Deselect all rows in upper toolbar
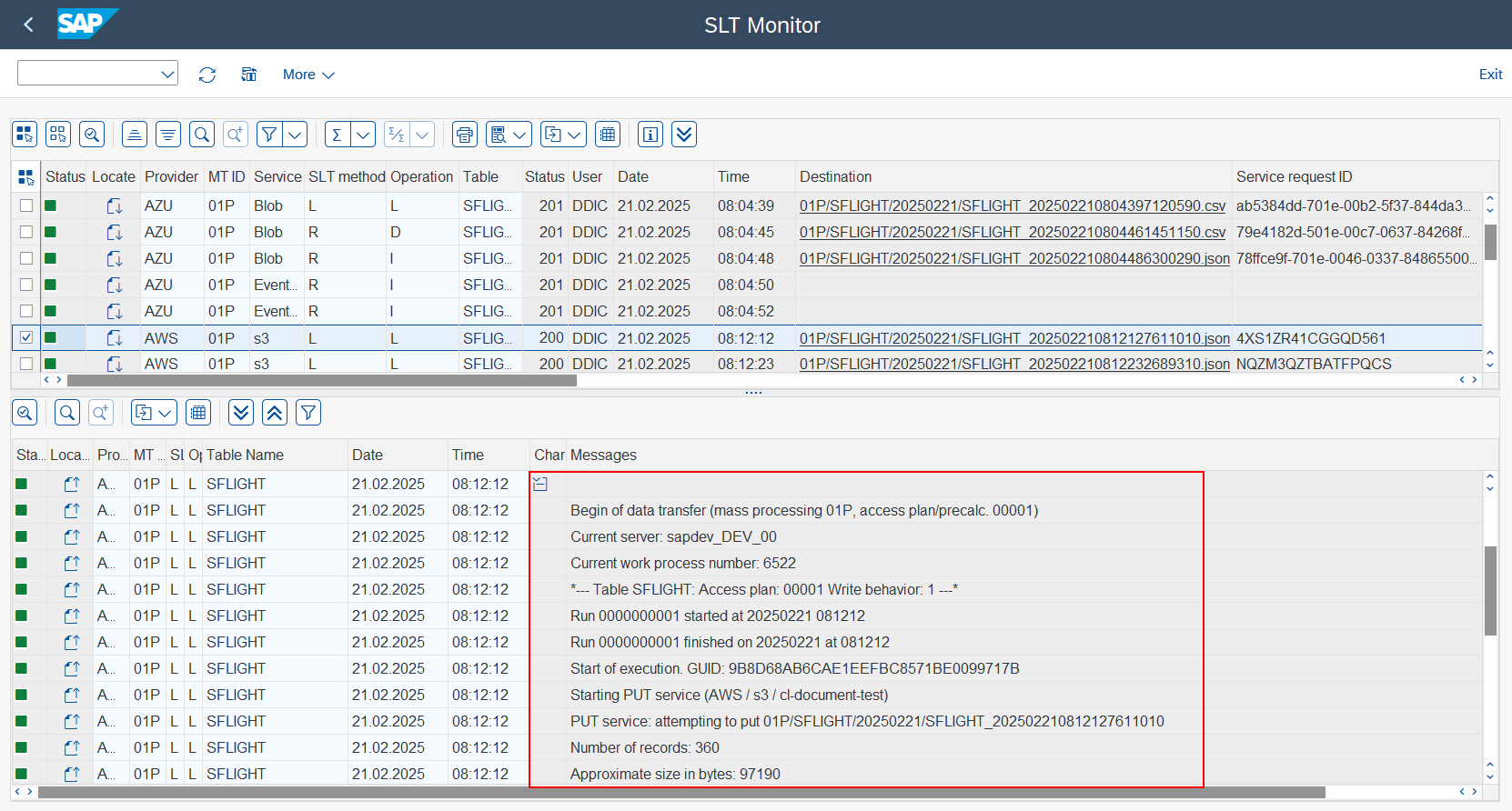 tap(58, 135)
